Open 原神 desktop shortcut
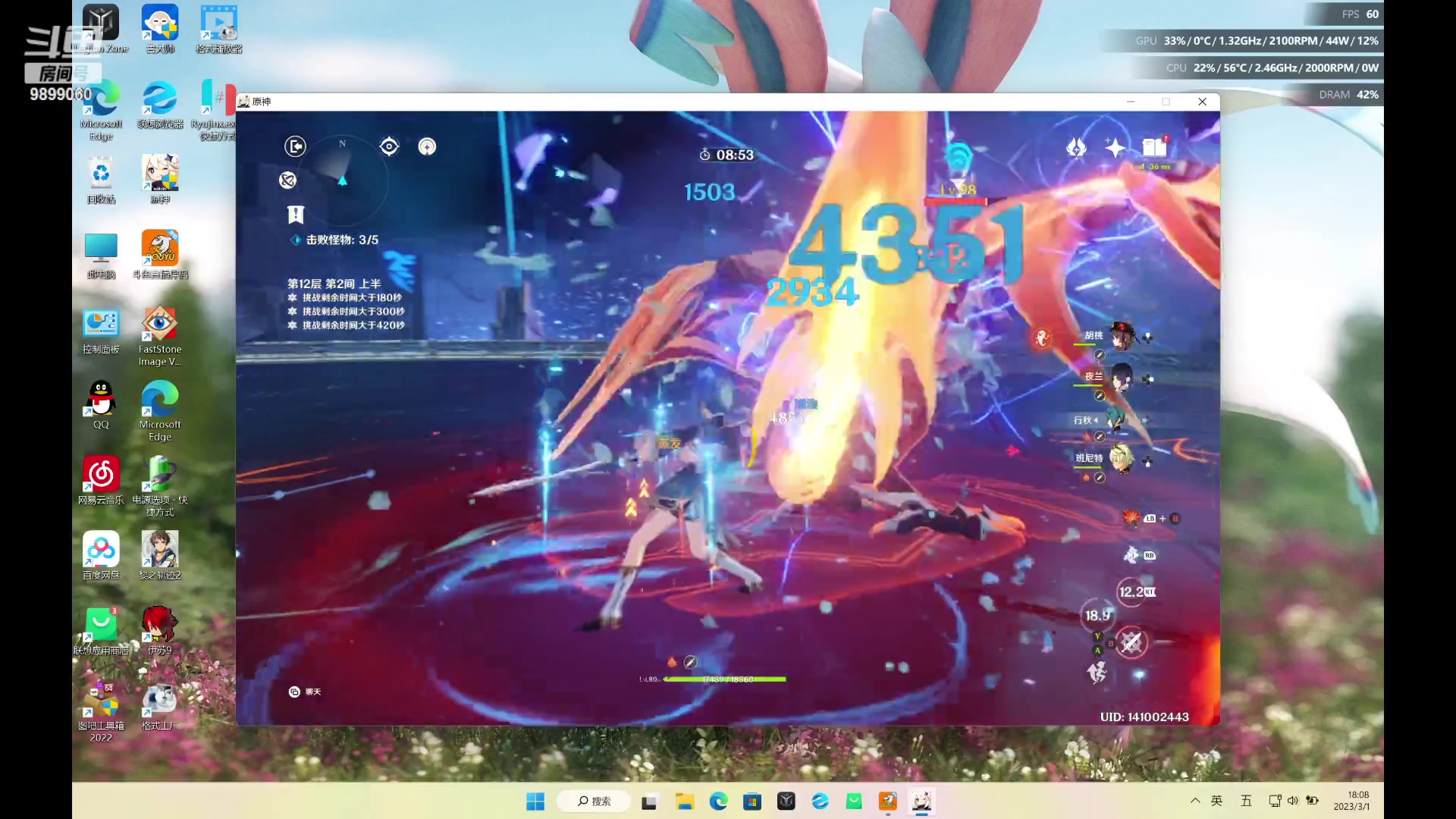Image resolution: width=1456 pixels, height=819 pixels. pyautogui.click(x=160, y=180)
